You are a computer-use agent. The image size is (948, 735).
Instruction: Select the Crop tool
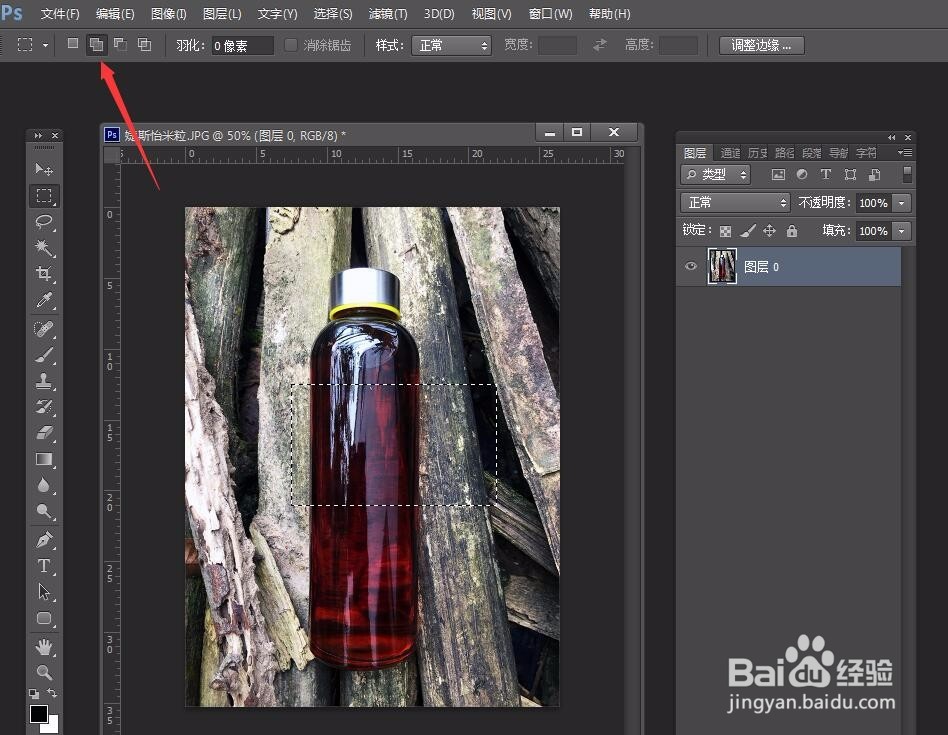(x=44, y=274)
